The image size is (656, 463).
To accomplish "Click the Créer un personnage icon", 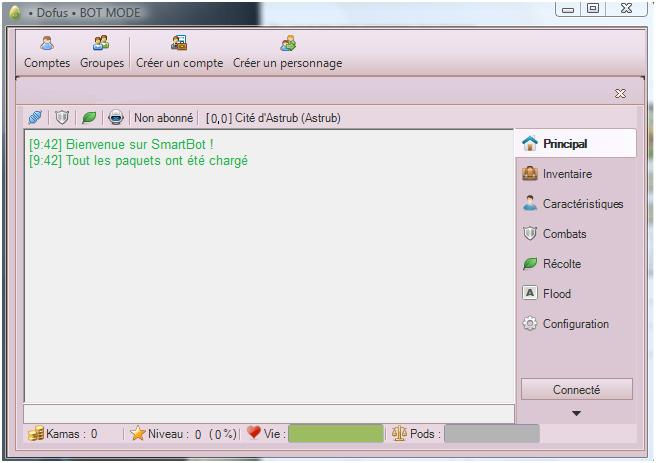I will tap(288, 43).
